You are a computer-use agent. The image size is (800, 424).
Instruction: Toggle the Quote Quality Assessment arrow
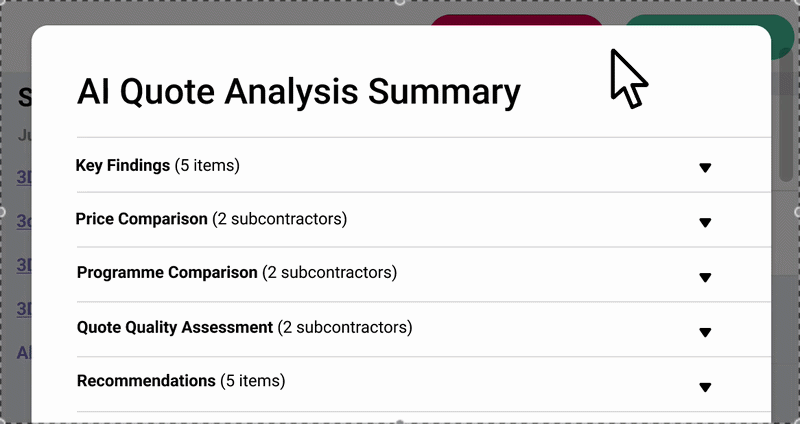[705, 332]
